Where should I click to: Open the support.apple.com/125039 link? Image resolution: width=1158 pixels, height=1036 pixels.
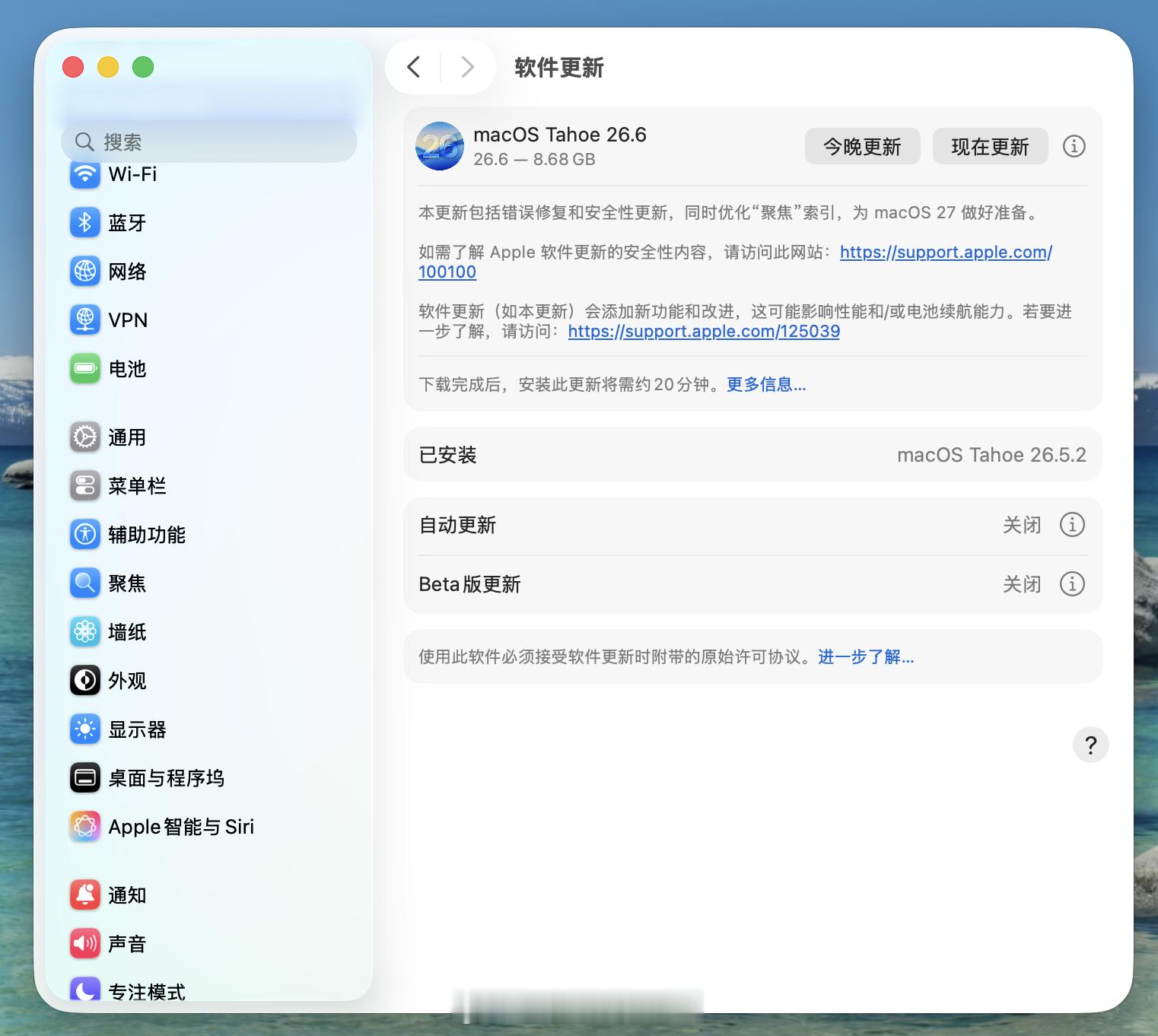click(x=704, y=332)
